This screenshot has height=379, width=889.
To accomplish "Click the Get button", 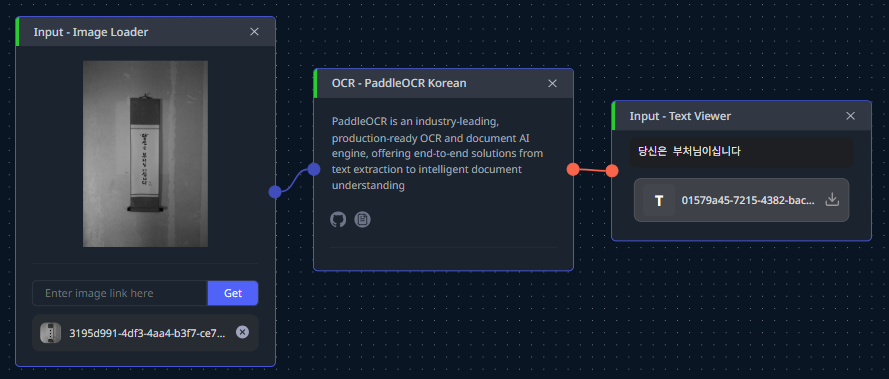I will (x=233, y=293).
